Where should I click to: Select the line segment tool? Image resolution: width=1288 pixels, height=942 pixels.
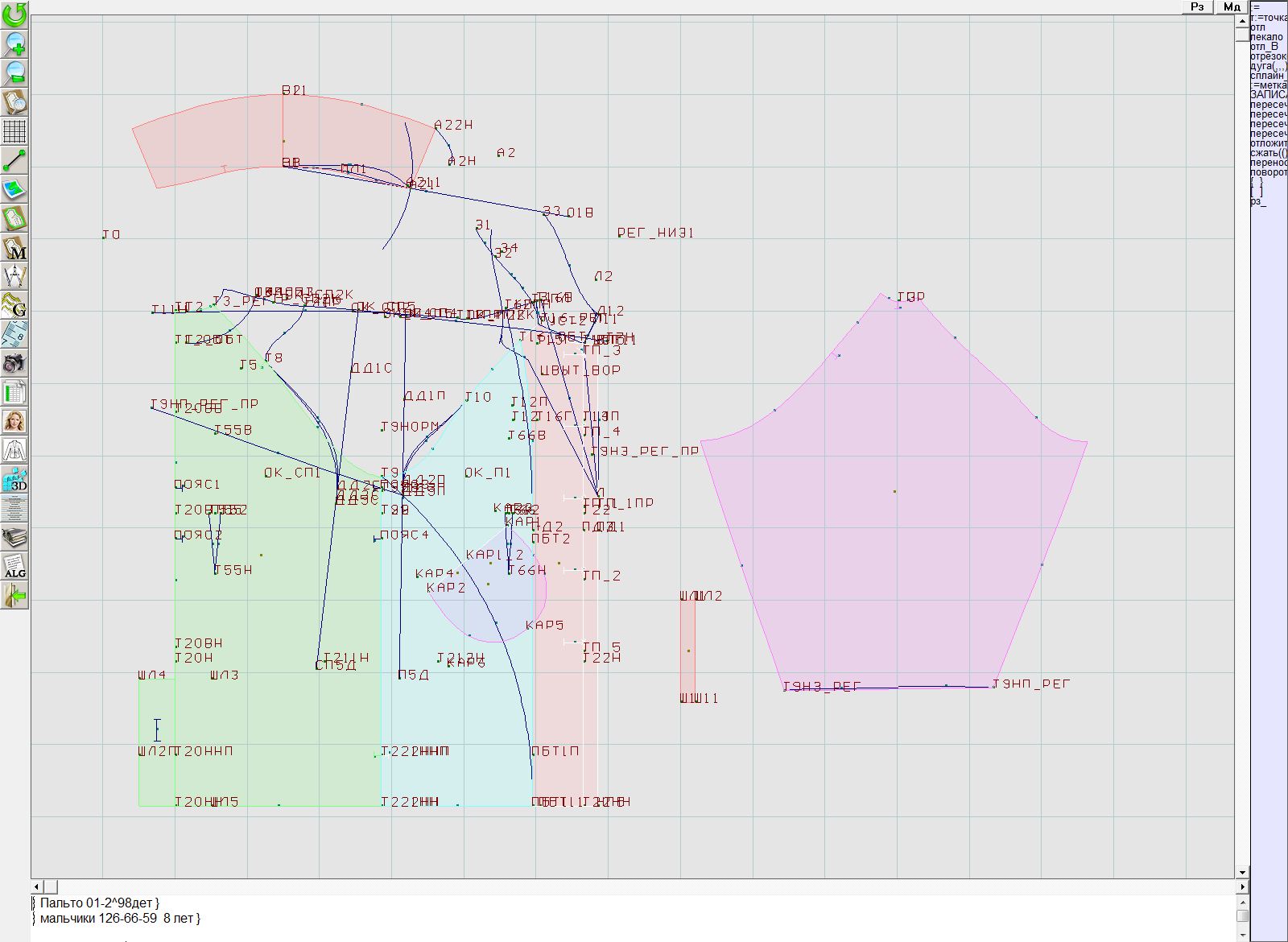14,160
